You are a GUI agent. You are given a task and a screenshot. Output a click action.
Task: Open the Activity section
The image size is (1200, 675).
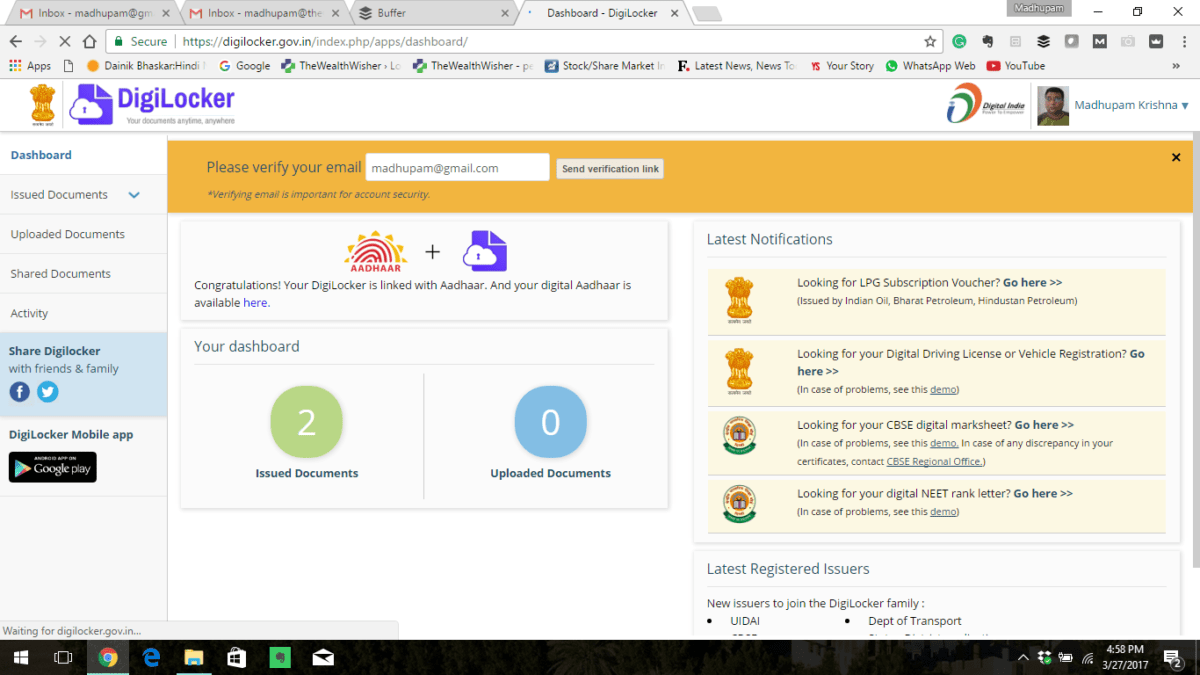point(29,313)
